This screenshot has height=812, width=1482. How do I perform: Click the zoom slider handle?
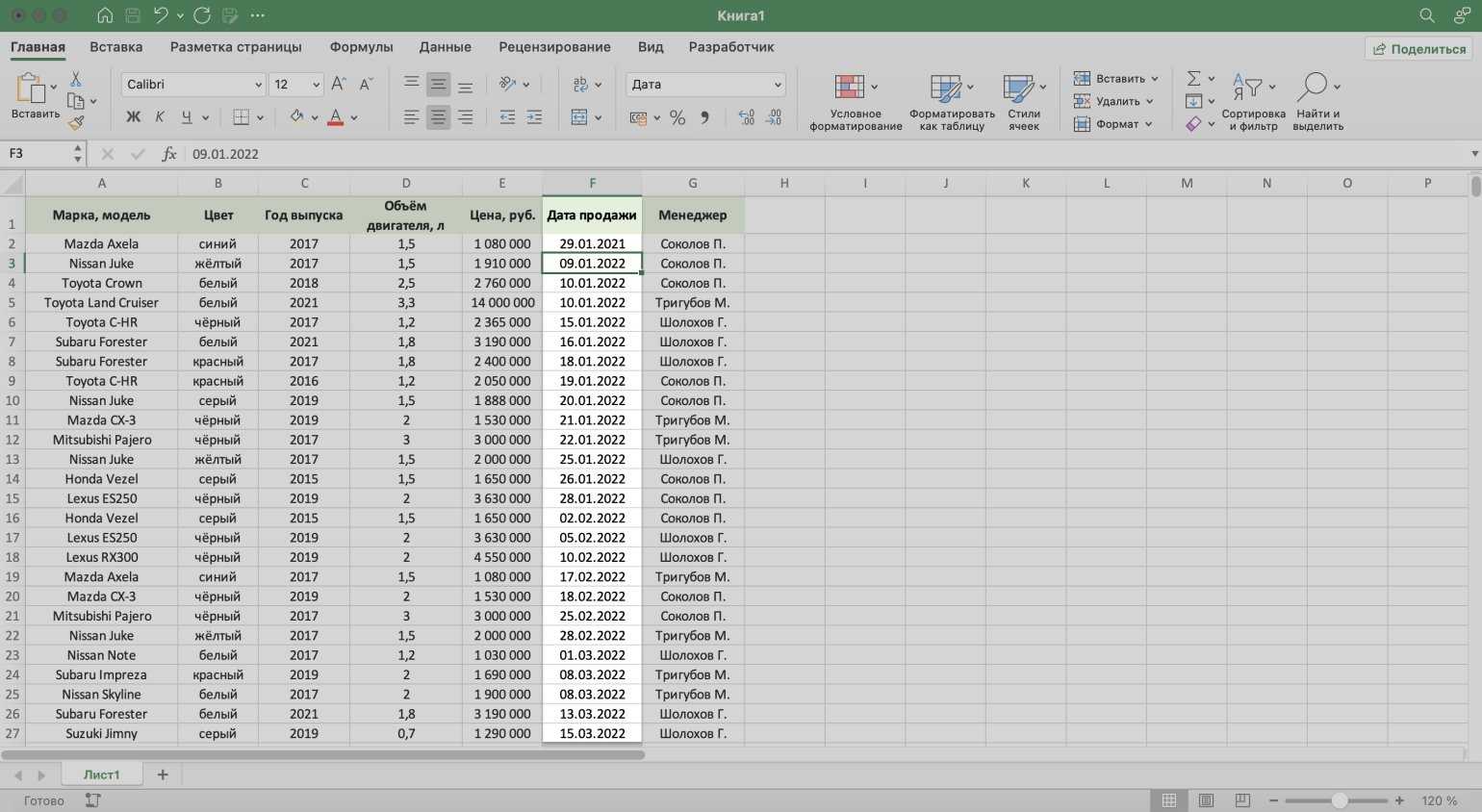[x=1339, y=800]
